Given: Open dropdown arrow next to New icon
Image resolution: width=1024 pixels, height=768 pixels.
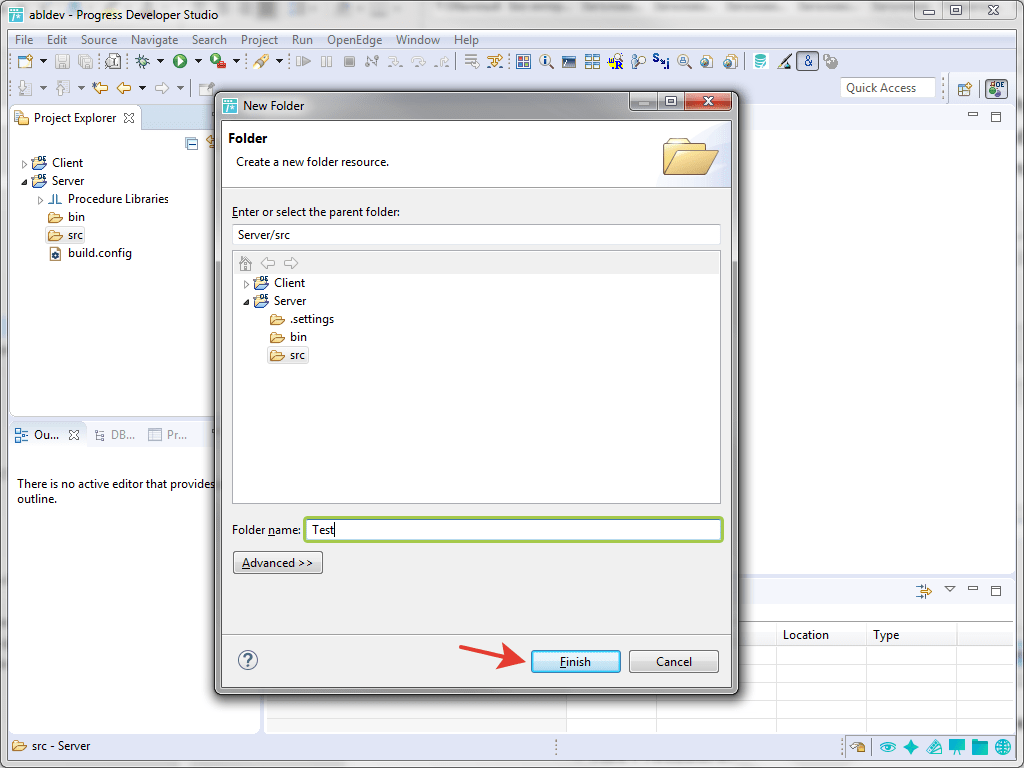Looking at the screenshot, I should [43, 62].
